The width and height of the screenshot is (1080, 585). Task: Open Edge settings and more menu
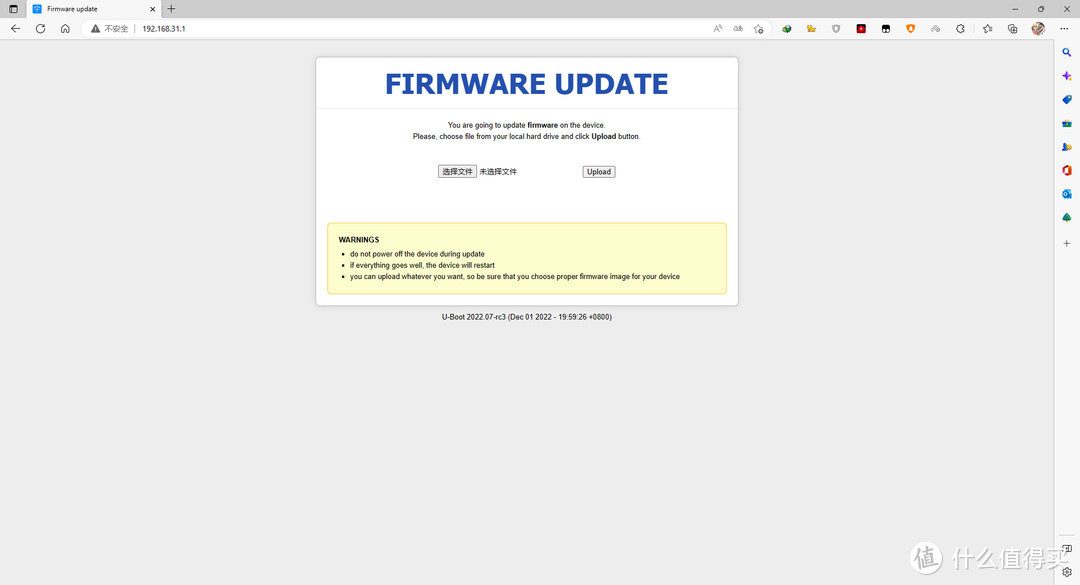(1066, 29)
